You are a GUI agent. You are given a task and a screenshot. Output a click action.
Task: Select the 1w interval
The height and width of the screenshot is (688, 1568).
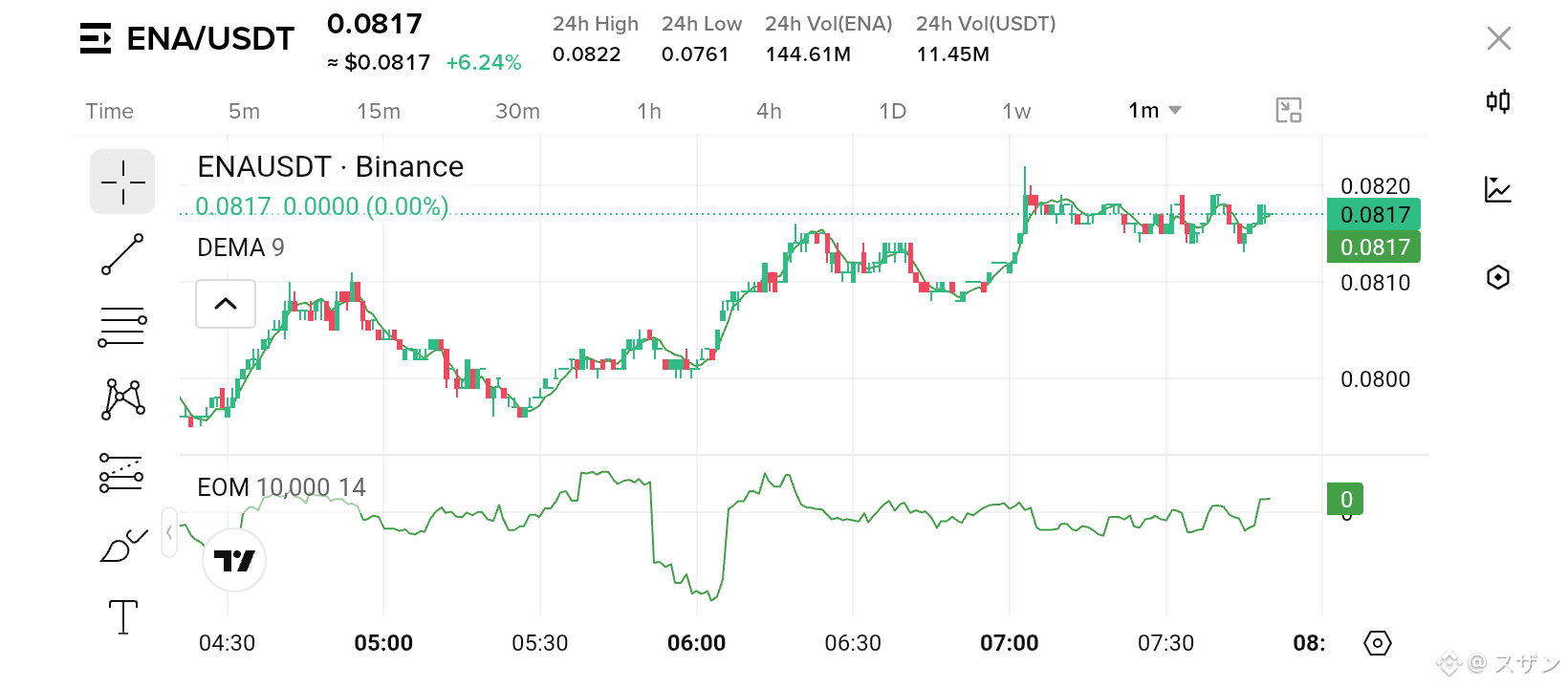(x=1016, y=111)
